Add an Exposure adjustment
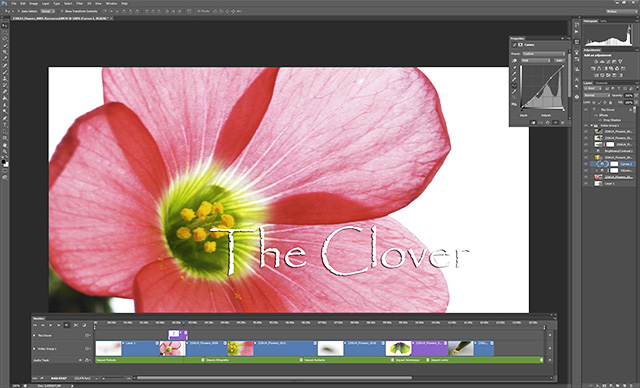Viewport: 640px width, 388px height. pyautogui.click(x=614, y=62)
